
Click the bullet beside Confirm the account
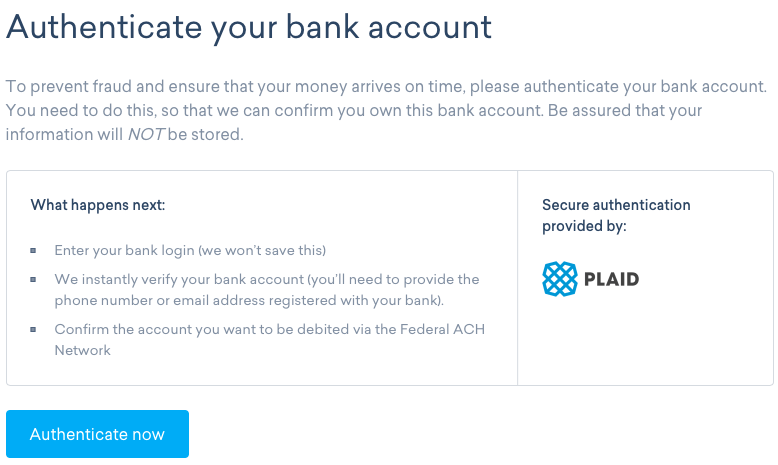coord(33,329)
